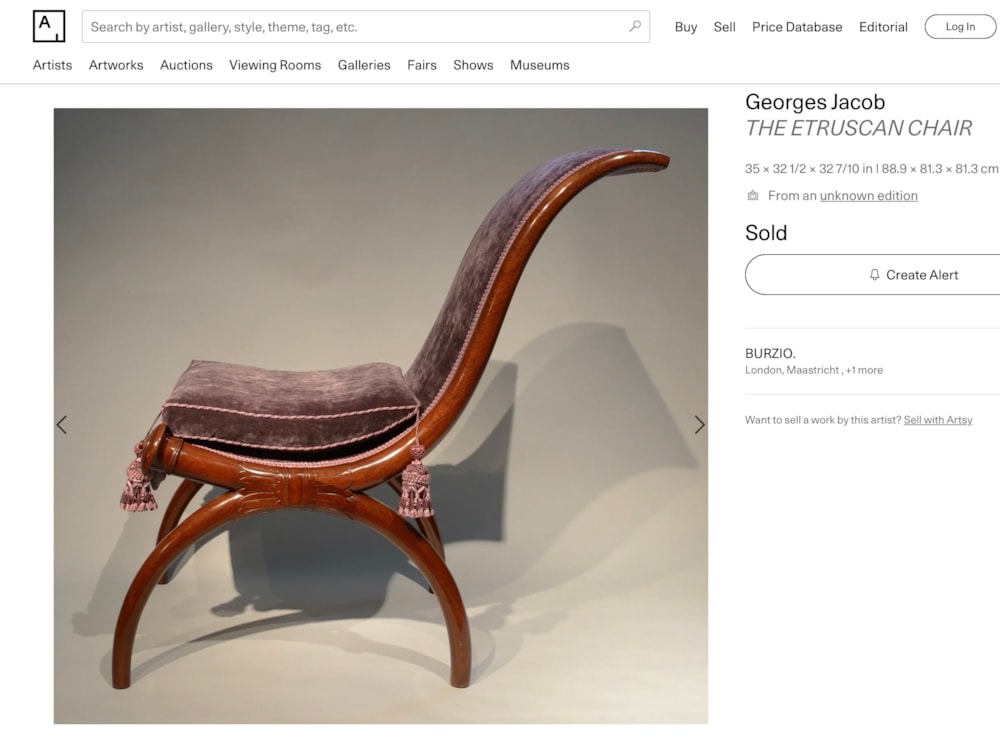Open the Price Database link

[x=797, y=27]
